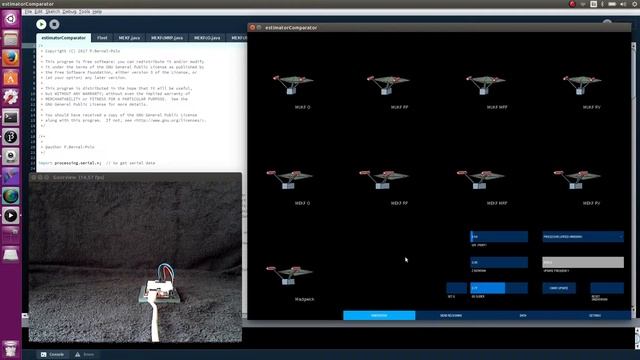
Task: Open the Console tab at the bottom
Action: pos(53,354)
